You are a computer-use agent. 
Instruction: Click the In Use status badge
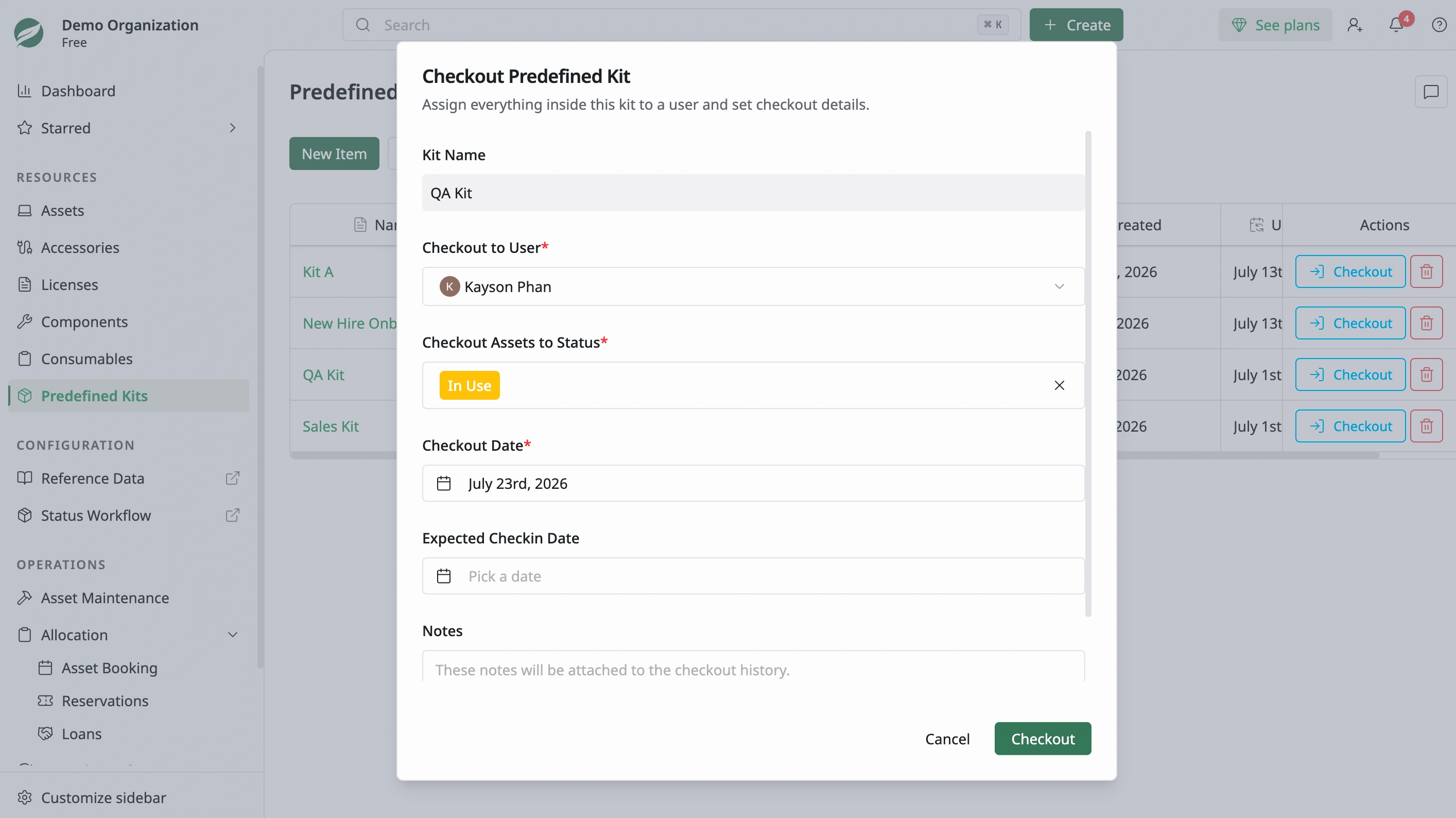pyautogui.click(x=469, y=385)
